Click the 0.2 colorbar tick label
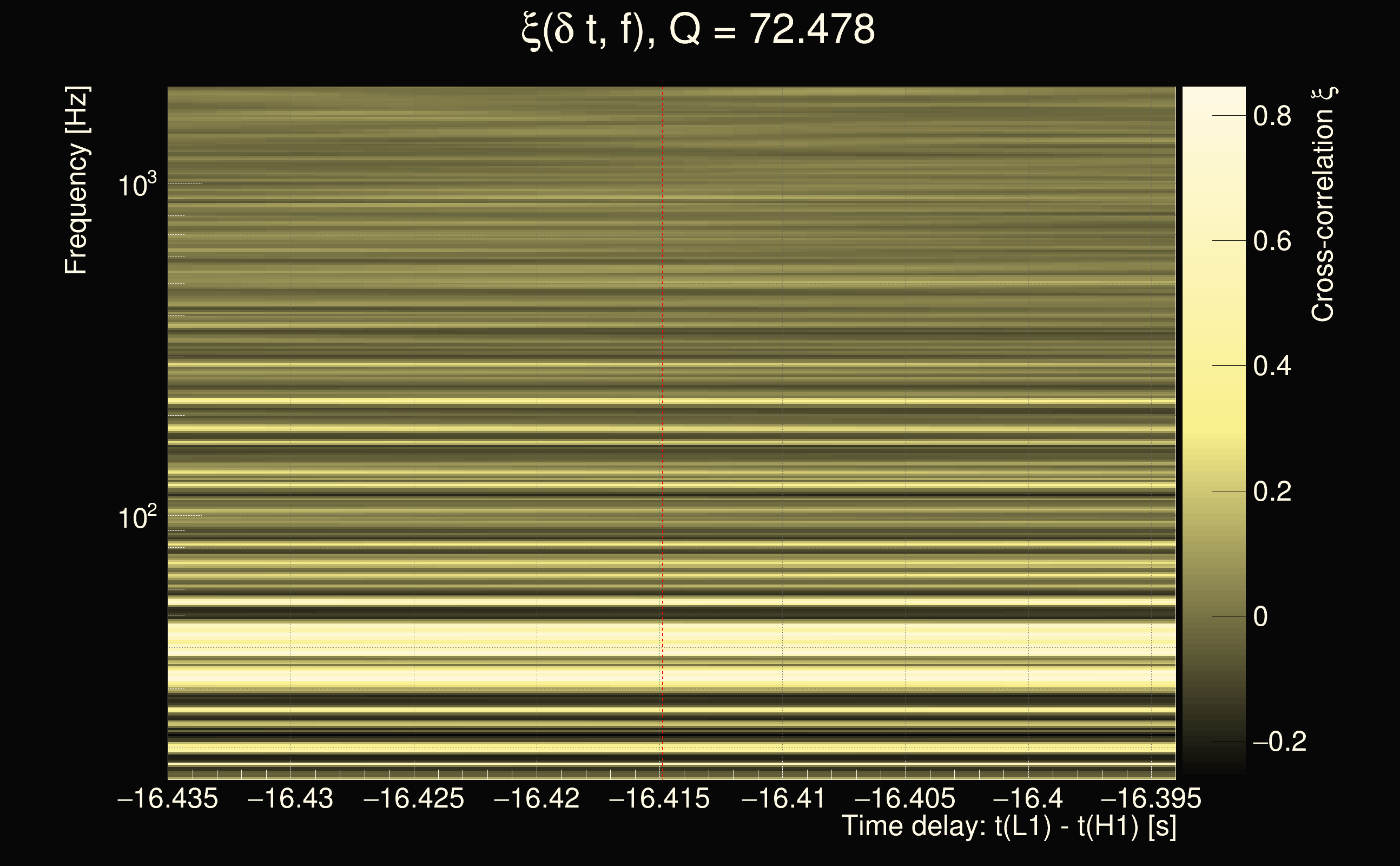 [x=1272, y=491]
